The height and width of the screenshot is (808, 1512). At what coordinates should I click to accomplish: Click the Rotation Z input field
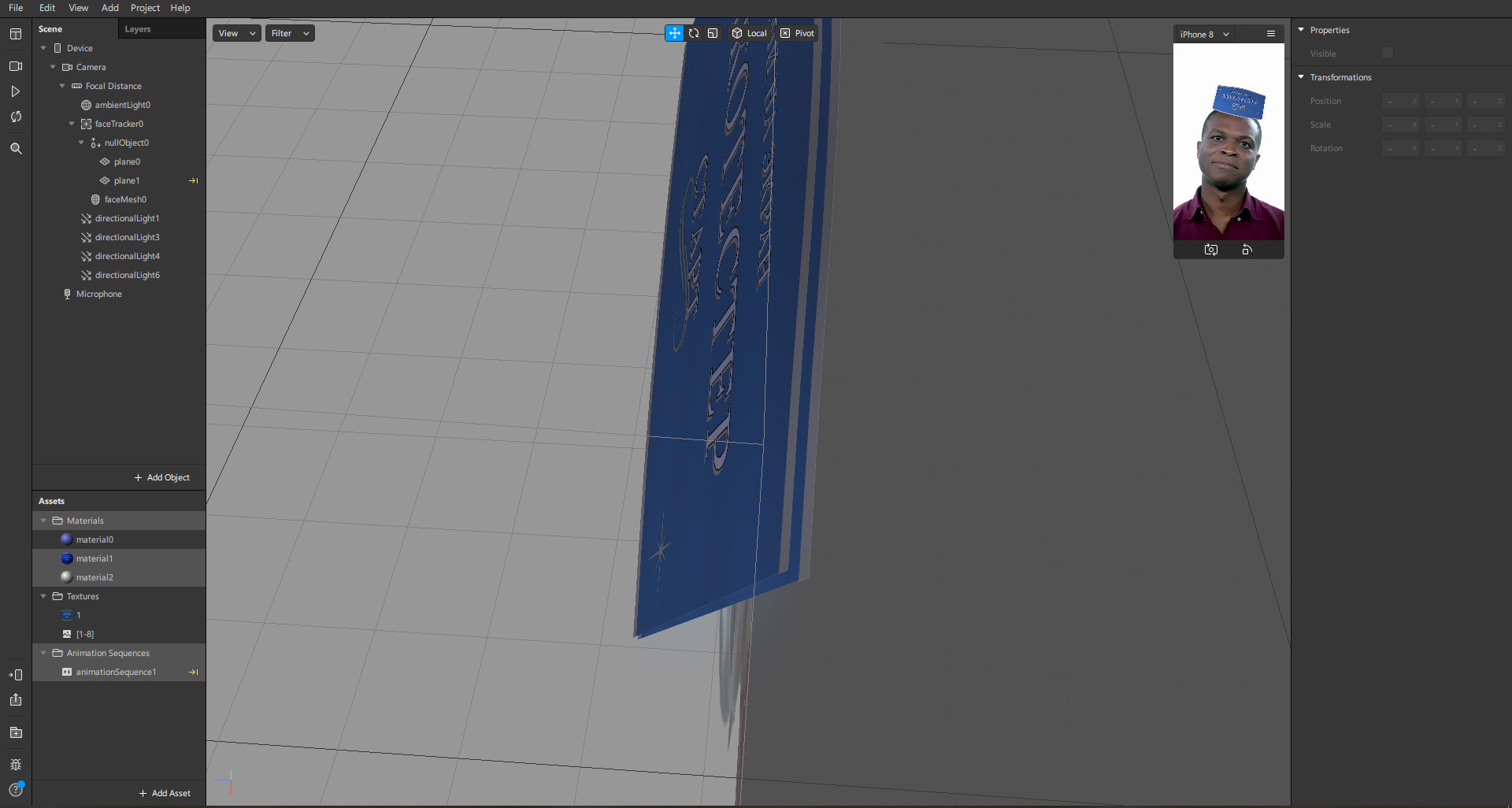[x=1486, y=148]
